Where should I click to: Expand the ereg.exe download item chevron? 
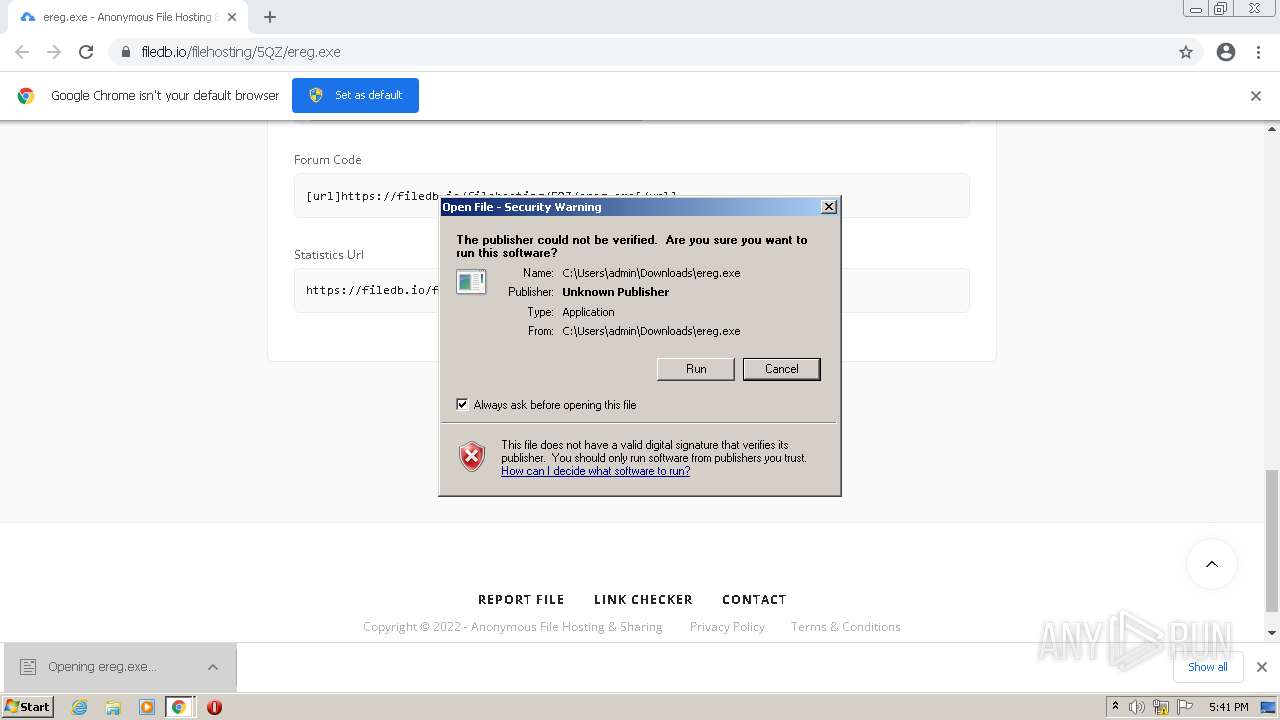click(x=213, y=667)
